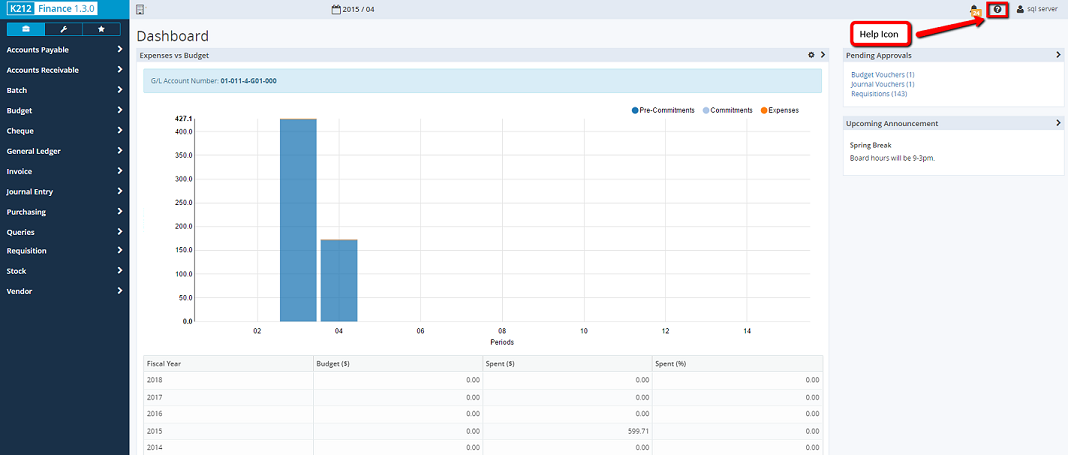Click the calendar icon beside 2015 / 04
Viewport: 1068px width, 455px height.
(335, 10)
